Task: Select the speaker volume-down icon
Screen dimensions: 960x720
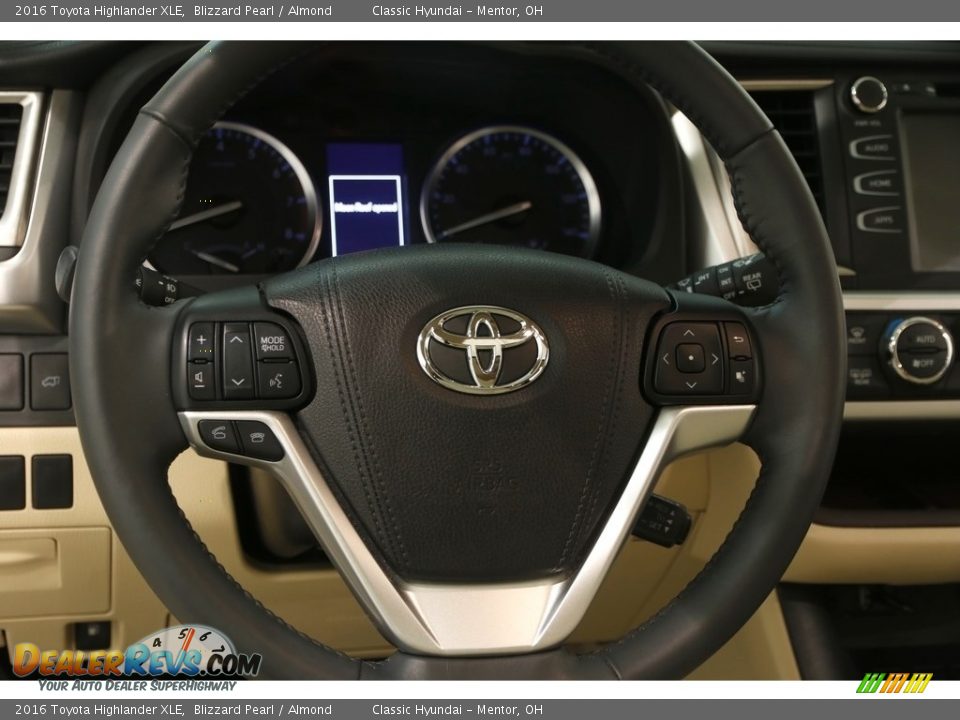Action: pos(199,379)
